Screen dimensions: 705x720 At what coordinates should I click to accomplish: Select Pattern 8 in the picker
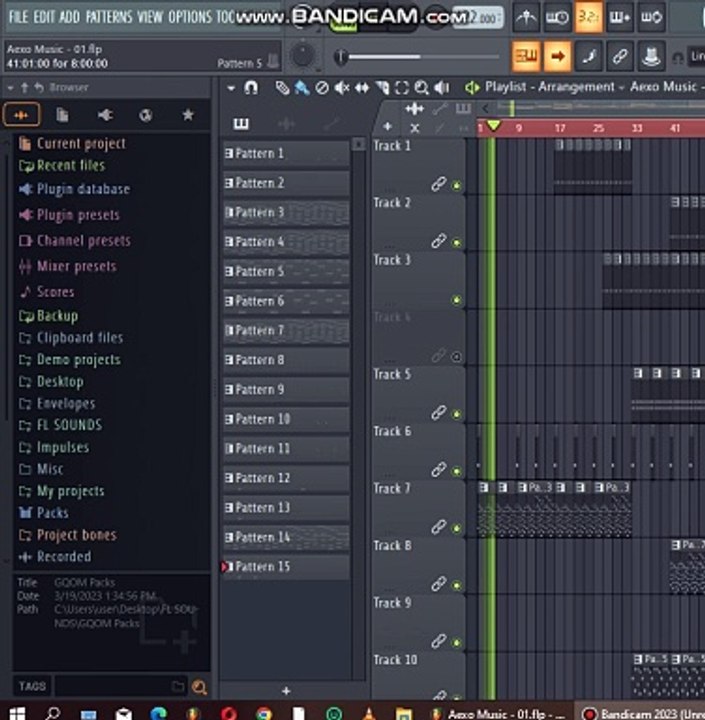pos(286,360)
